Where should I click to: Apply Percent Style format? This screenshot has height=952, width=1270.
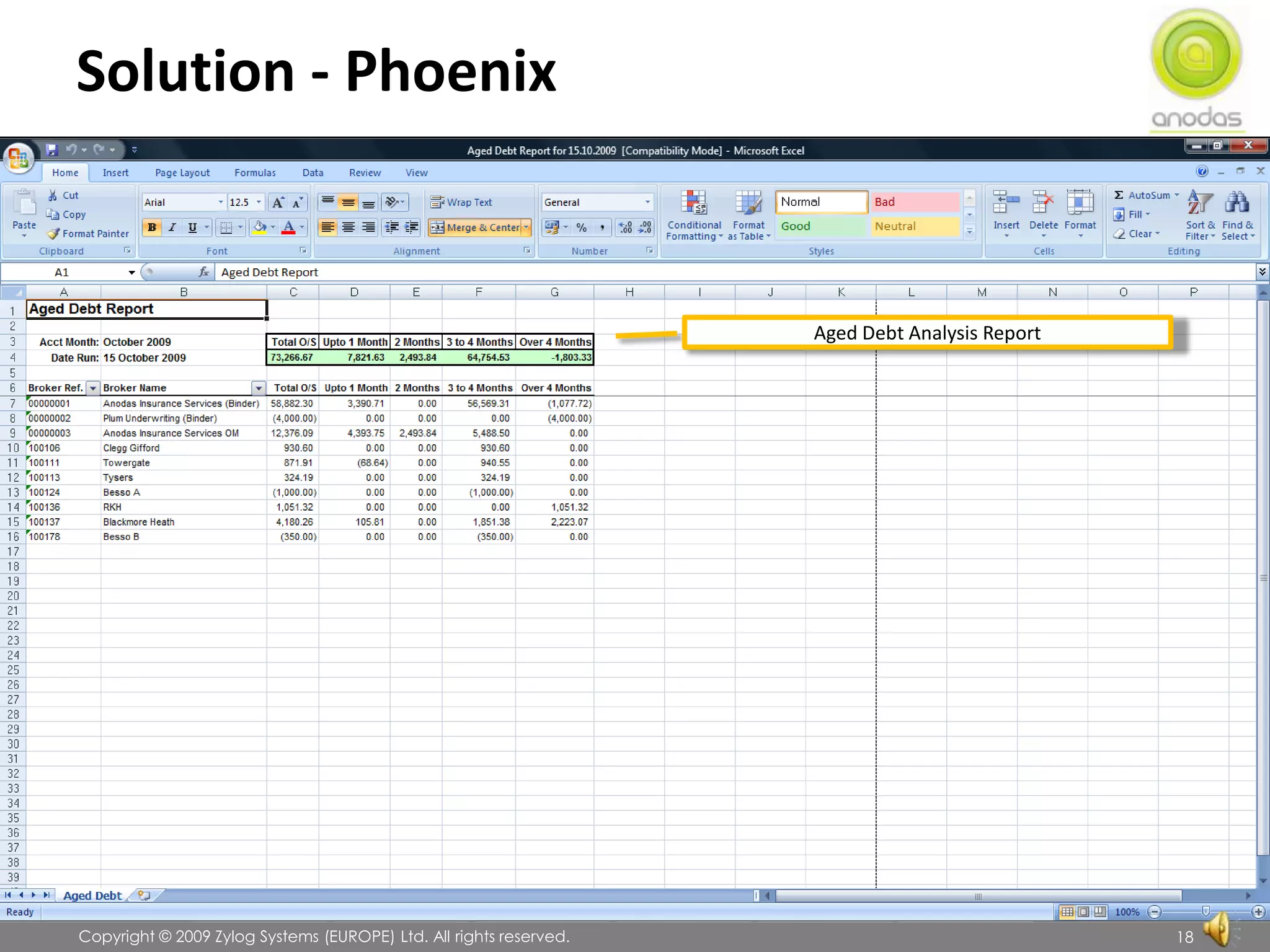(581, 227)
